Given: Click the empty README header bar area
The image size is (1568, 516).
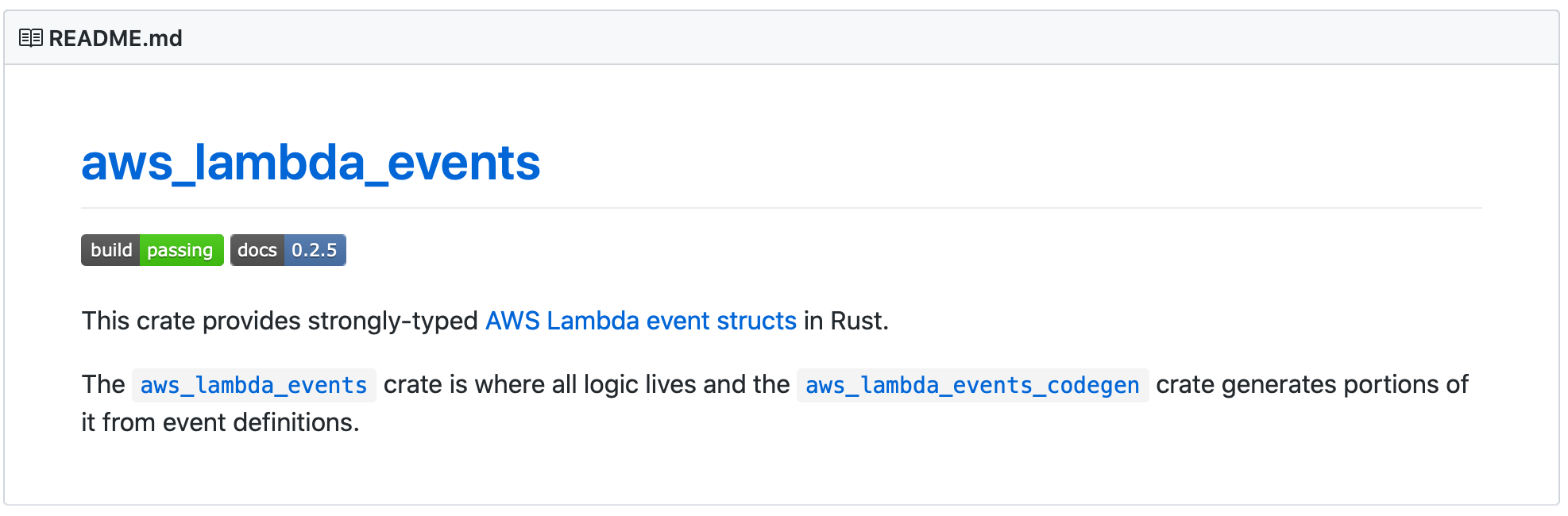Looking at the screenshot, I should point(874,38).
